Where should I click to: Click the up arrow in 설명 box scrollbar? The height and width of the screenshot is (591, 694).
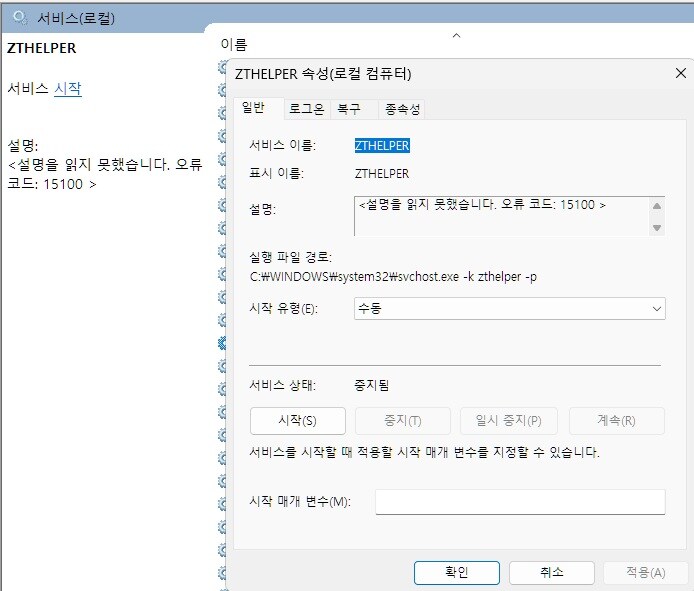click(x=657, y=205)
